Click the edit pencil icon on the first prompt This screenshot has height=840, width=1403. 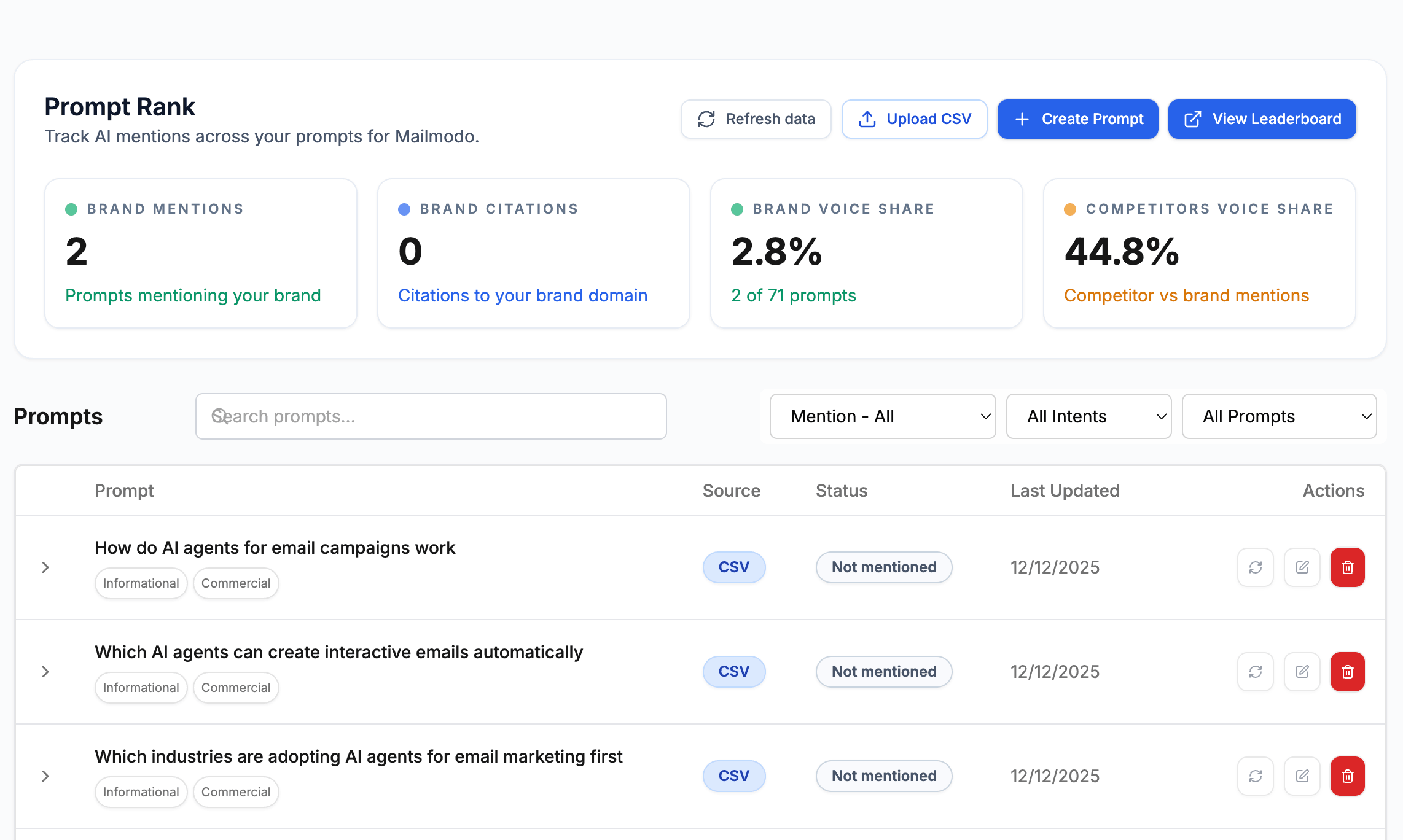tap(1302, 567)
